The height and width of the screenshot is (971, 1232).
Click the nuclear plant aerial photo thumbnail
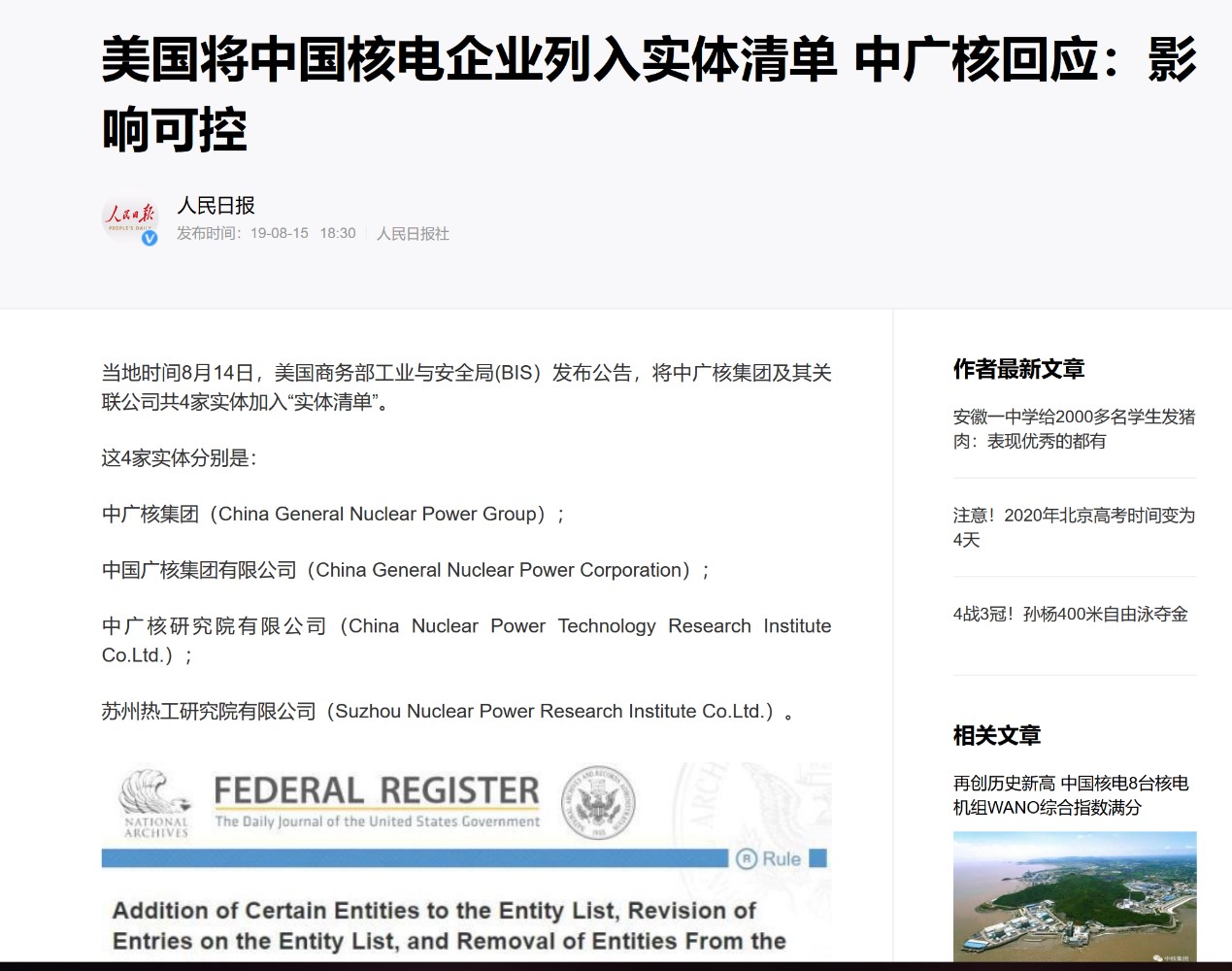click(x=1074, y=896)
